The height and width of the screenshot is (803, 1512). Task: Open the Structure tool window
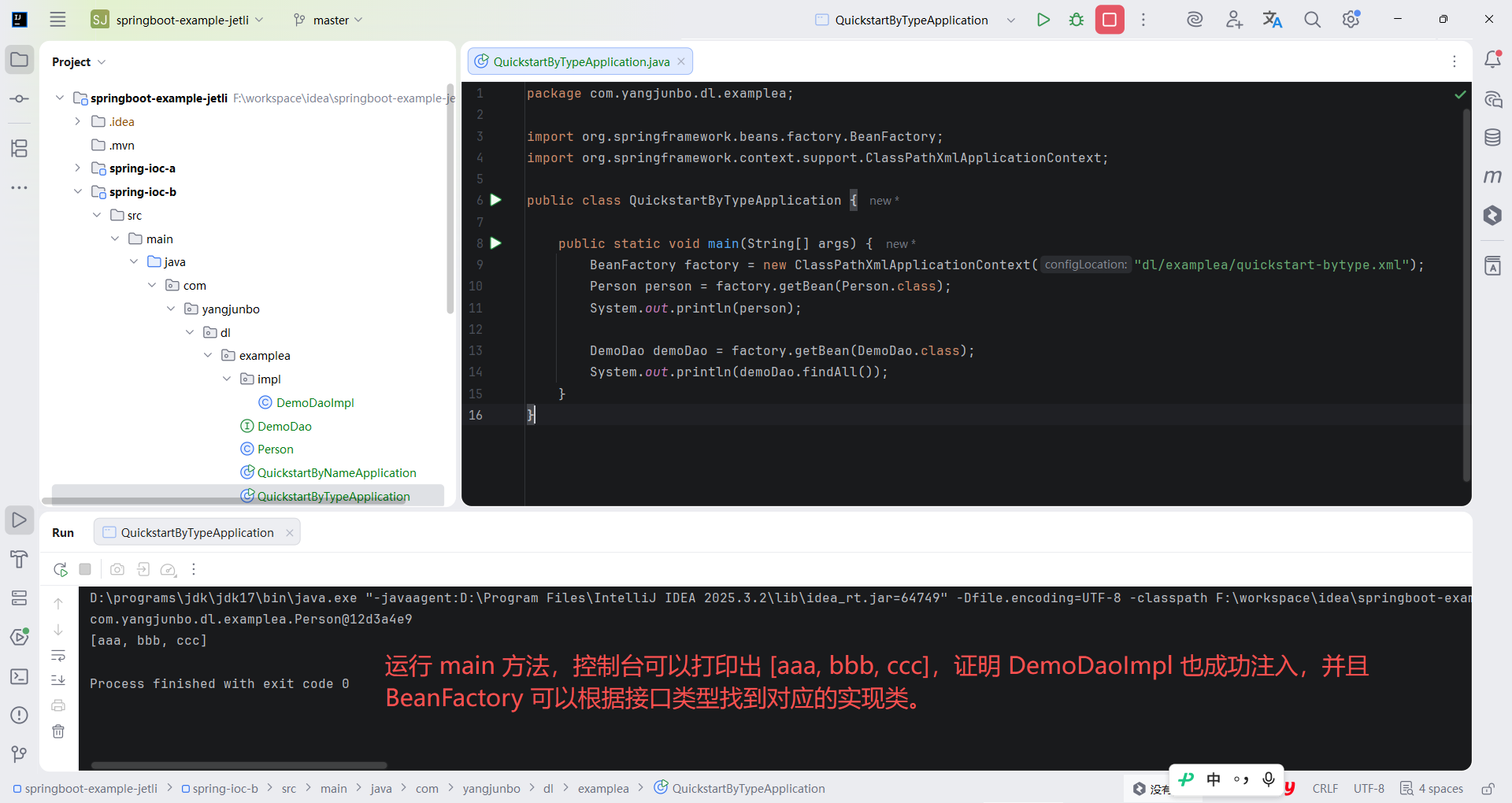pos(20,148)
